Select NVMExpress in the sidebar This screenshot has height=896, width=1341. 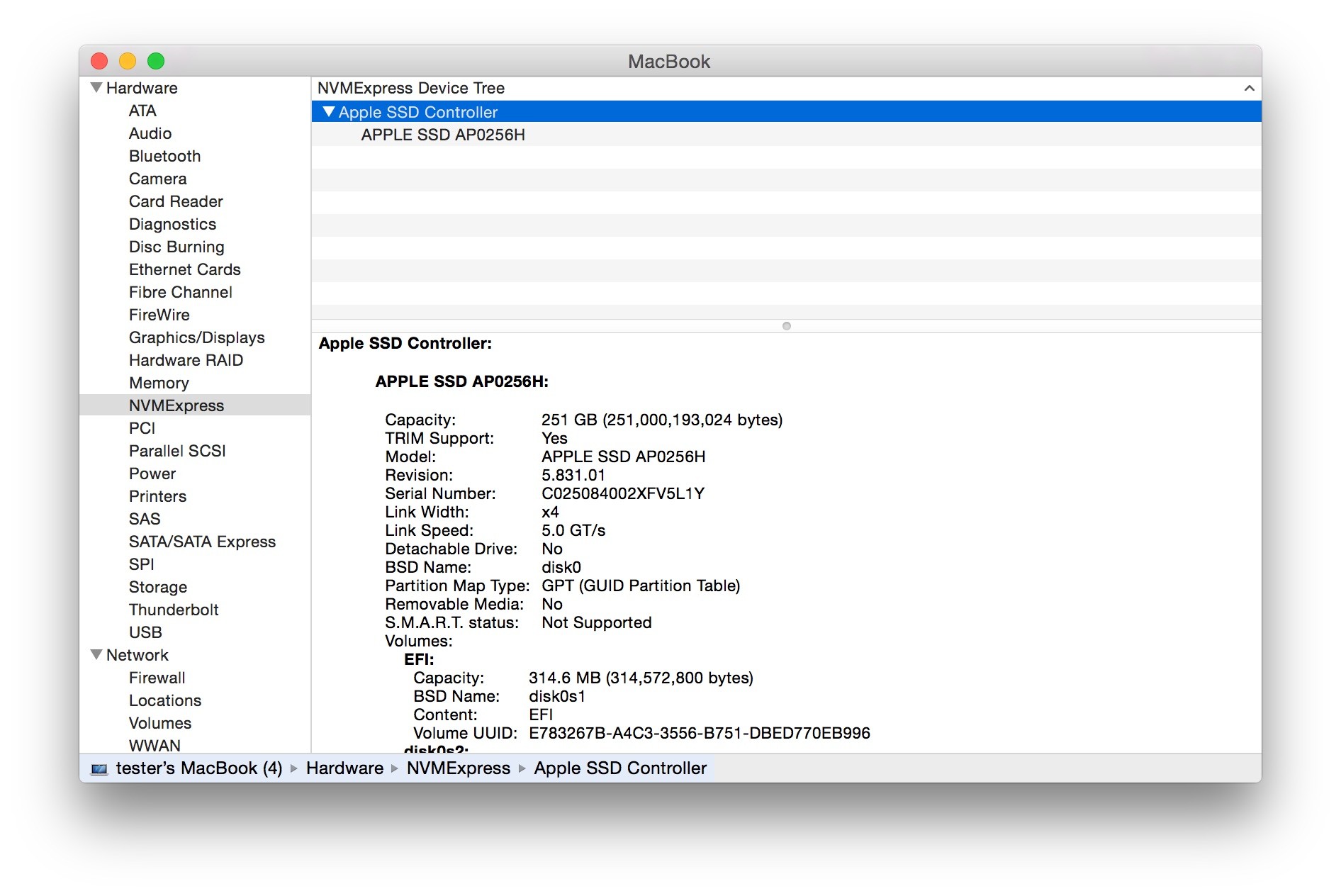click(x=195, y=405)
